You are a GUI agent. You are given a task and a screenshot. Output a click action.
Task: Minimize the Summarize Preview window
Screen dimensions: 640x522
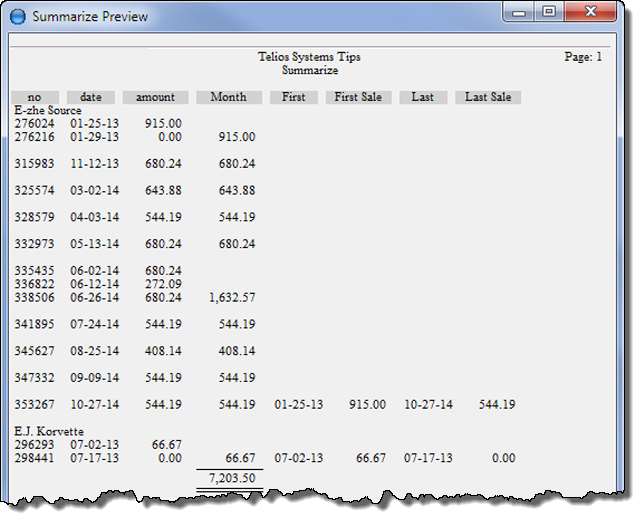tap(520, 12)
